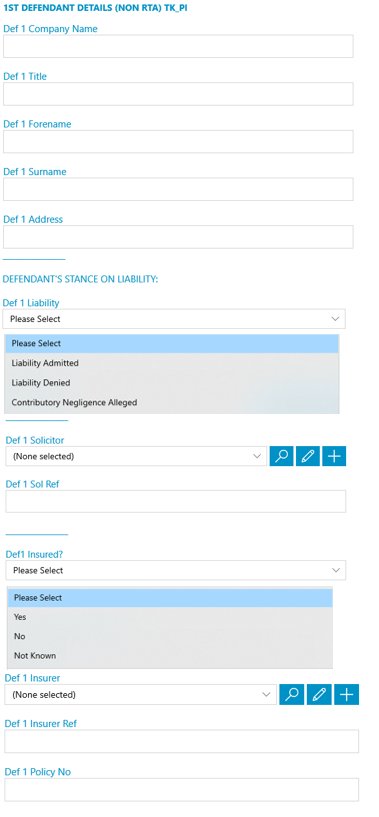Search for a Def 1 Insurer
379x817 pixels.
291,695
